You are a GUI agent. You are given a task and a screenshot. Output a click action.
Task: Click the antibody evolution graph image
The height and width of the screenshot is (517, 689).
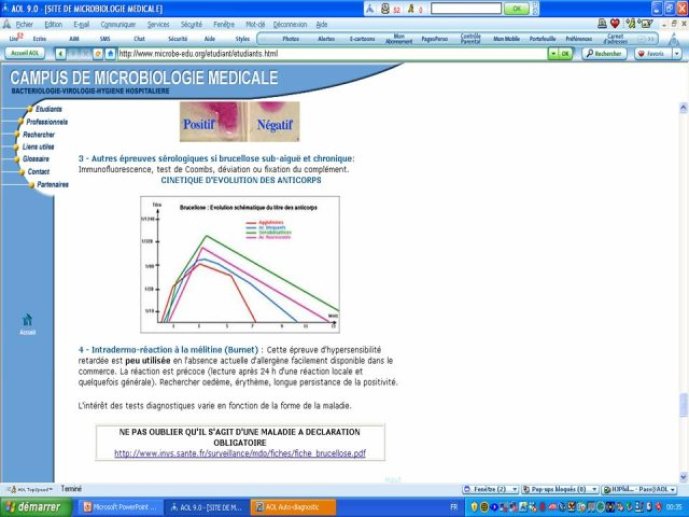pos(240,264)
